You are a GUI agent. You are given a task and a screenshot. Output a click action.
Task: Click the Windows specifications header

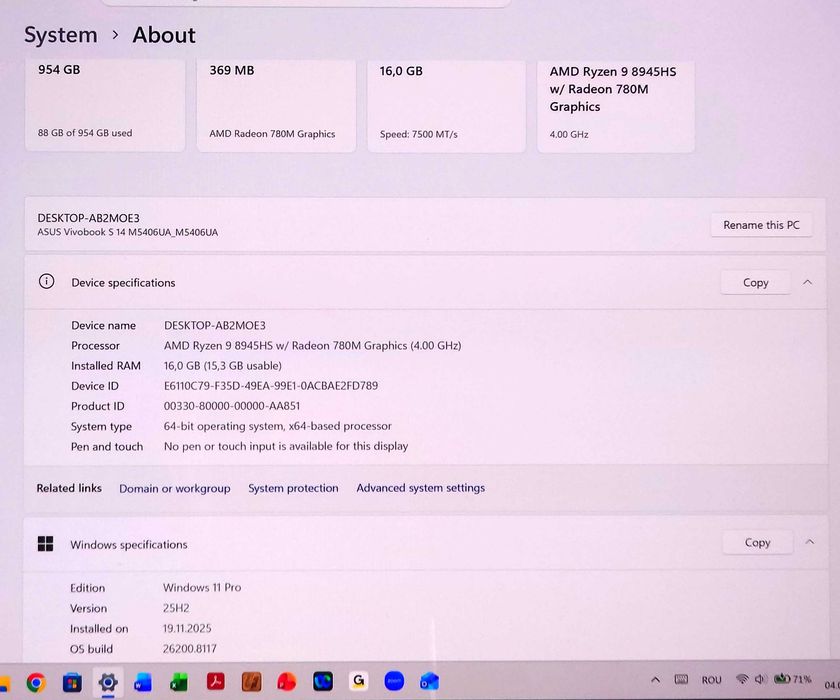425,543
